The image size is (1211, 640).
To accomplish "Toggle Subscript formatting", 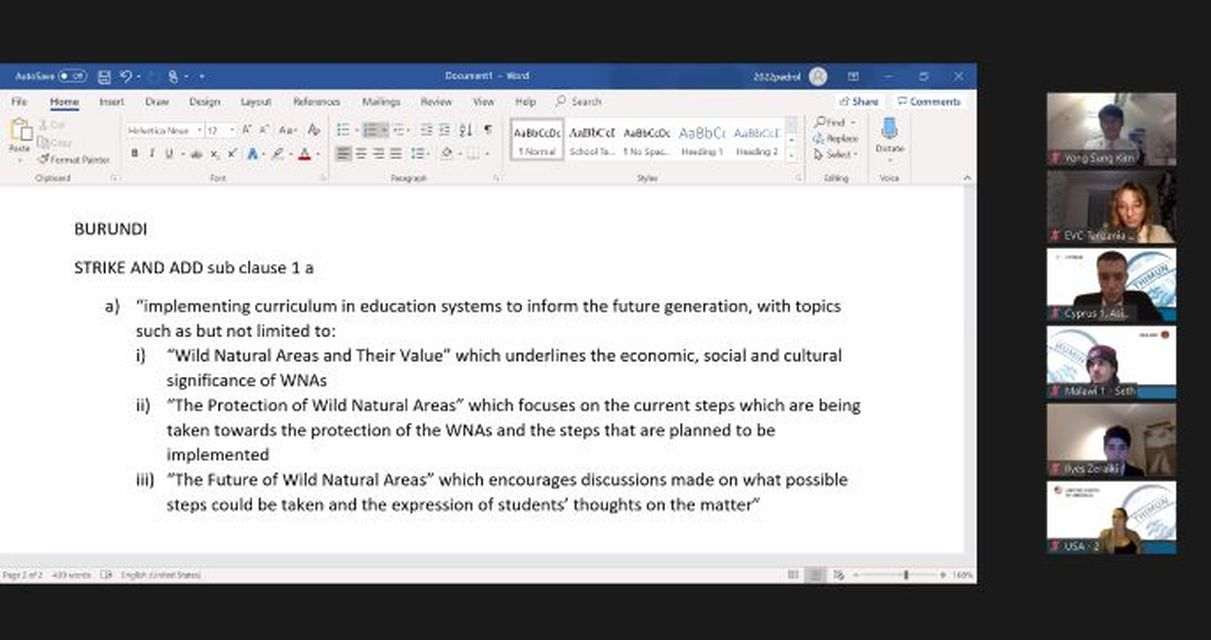I will [x=216, y=154].
